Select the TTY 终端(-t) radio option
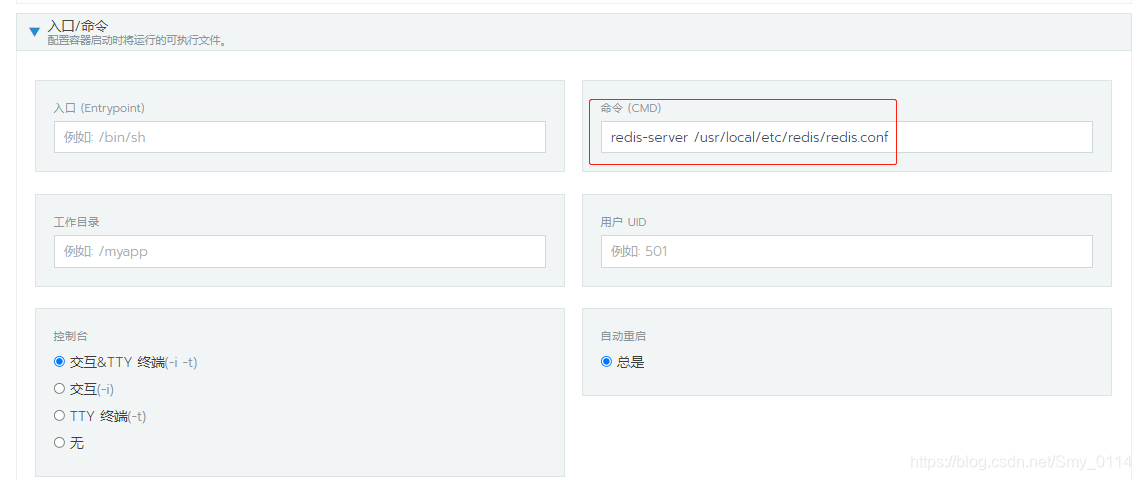 point(60,415)
